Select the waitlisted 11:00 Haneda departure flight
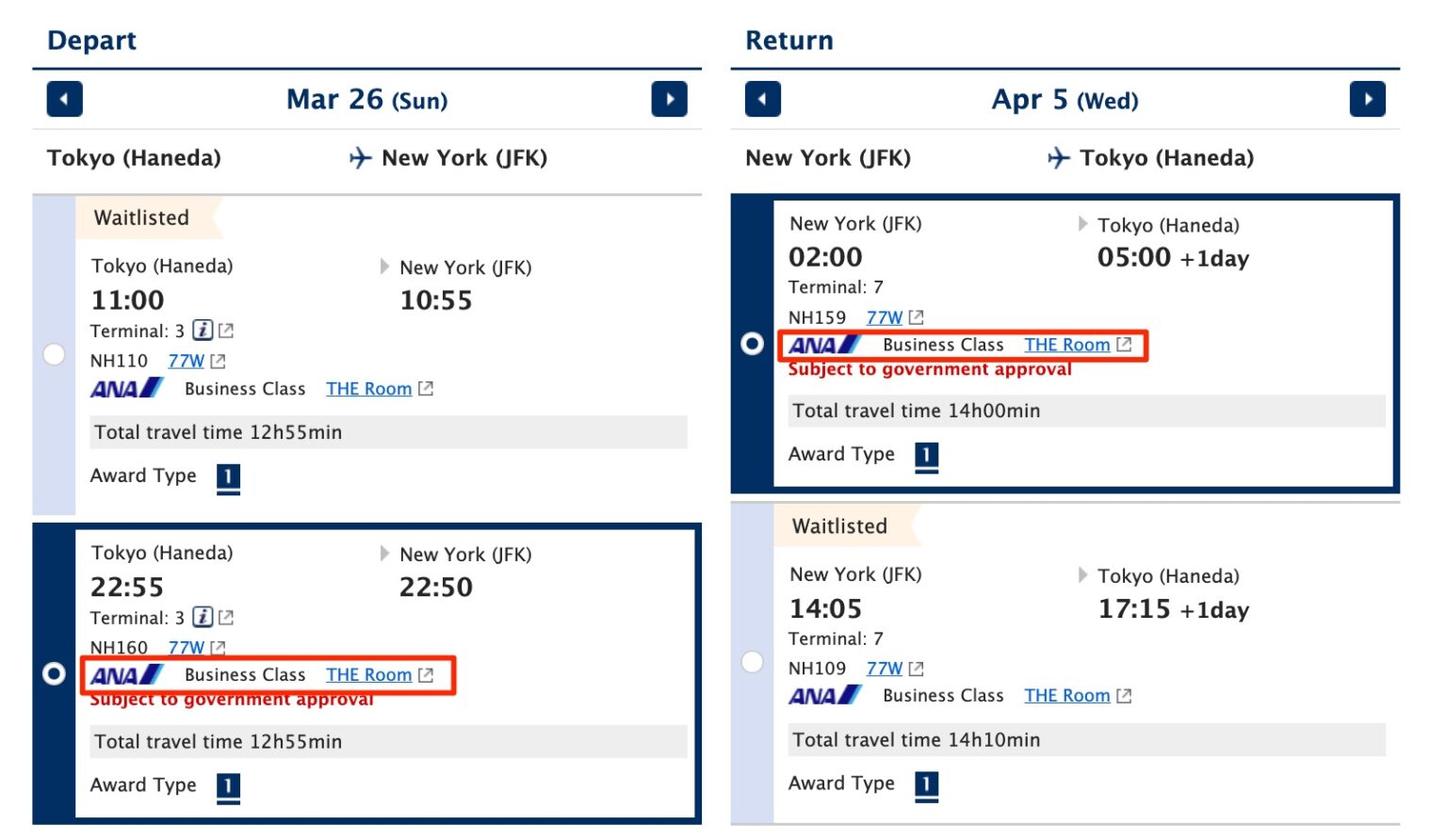This screenshot has width=1447, height=840. point(54,353)
